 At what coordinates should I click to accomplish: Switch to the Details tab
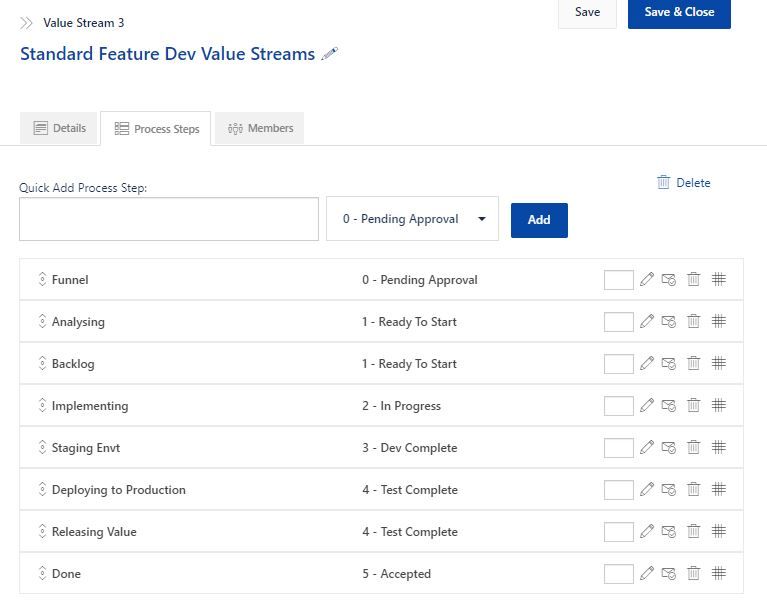[59, 128]
